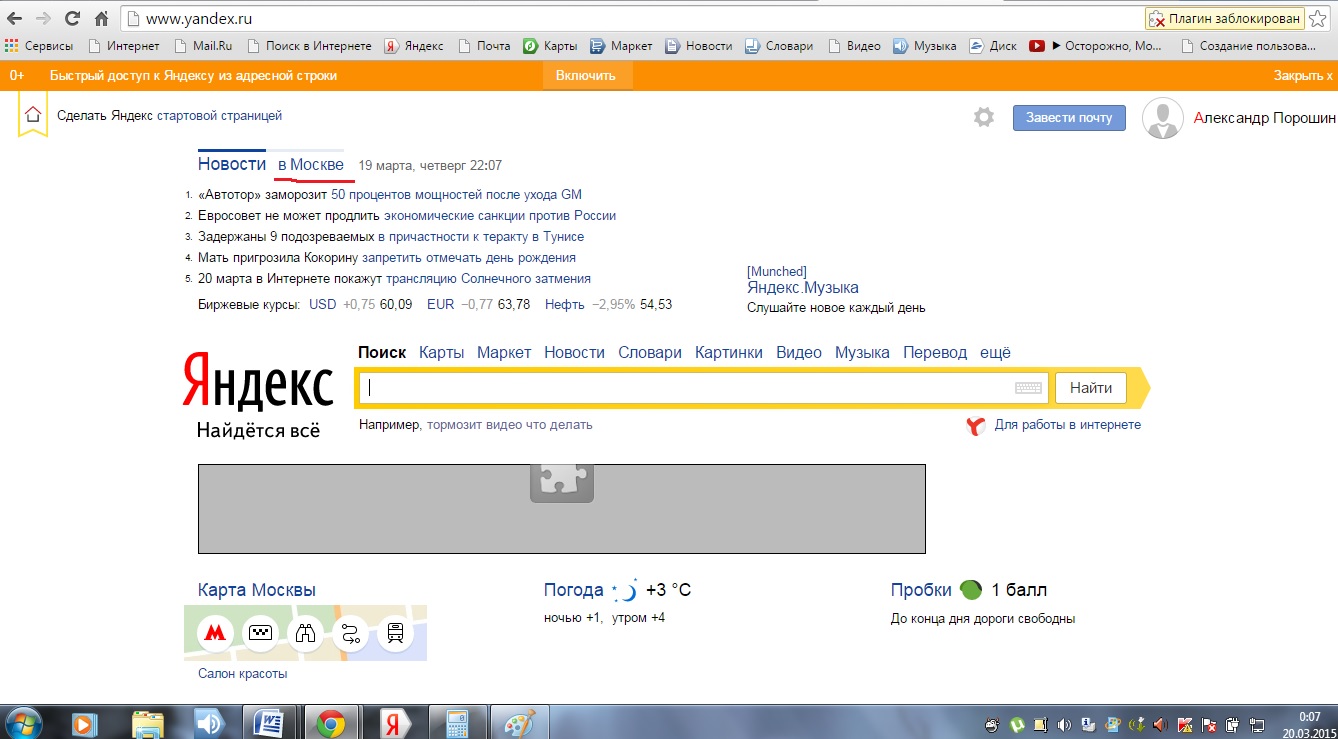Select Видео above the search box
1338x739 pixels.
799,352
